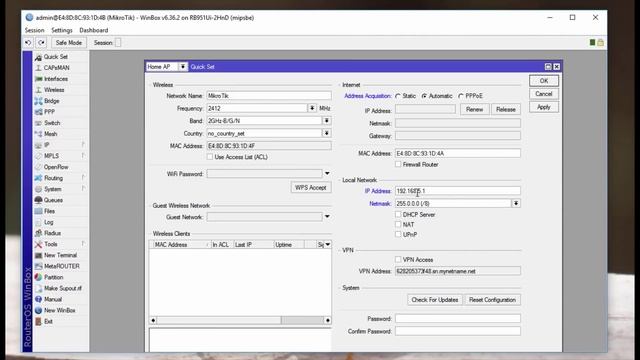Open Switch menu item
This screenshot has width=640, height=360.
click(x=52, y=123)
